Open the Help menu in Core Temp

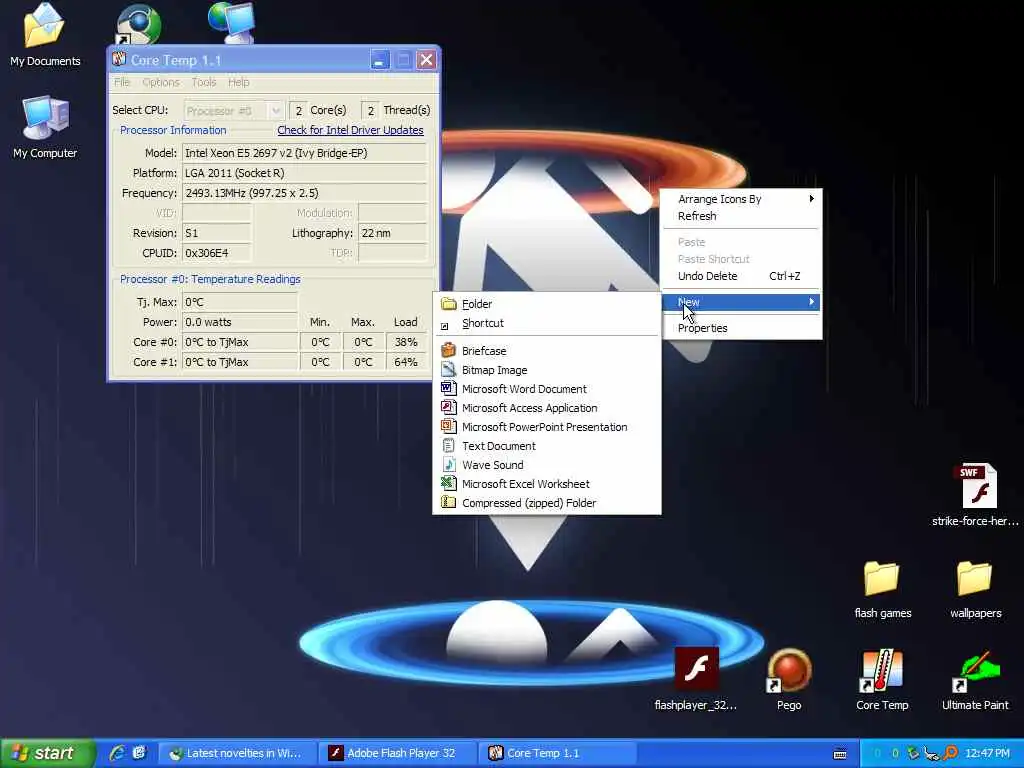(x=238, y=82)
